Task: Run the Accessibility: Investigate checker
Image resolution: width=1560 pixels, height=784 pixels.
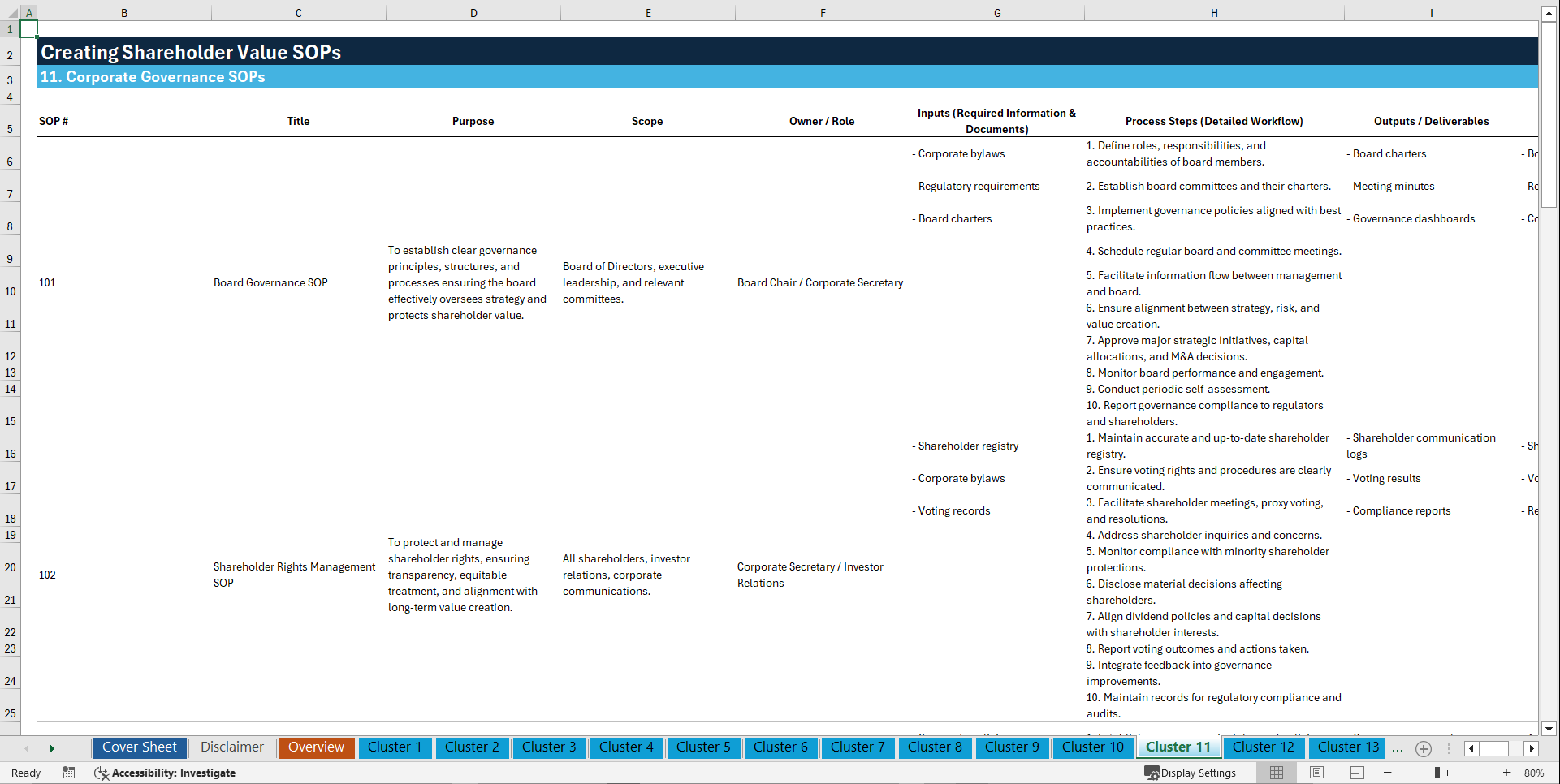Action: (166, 773)
